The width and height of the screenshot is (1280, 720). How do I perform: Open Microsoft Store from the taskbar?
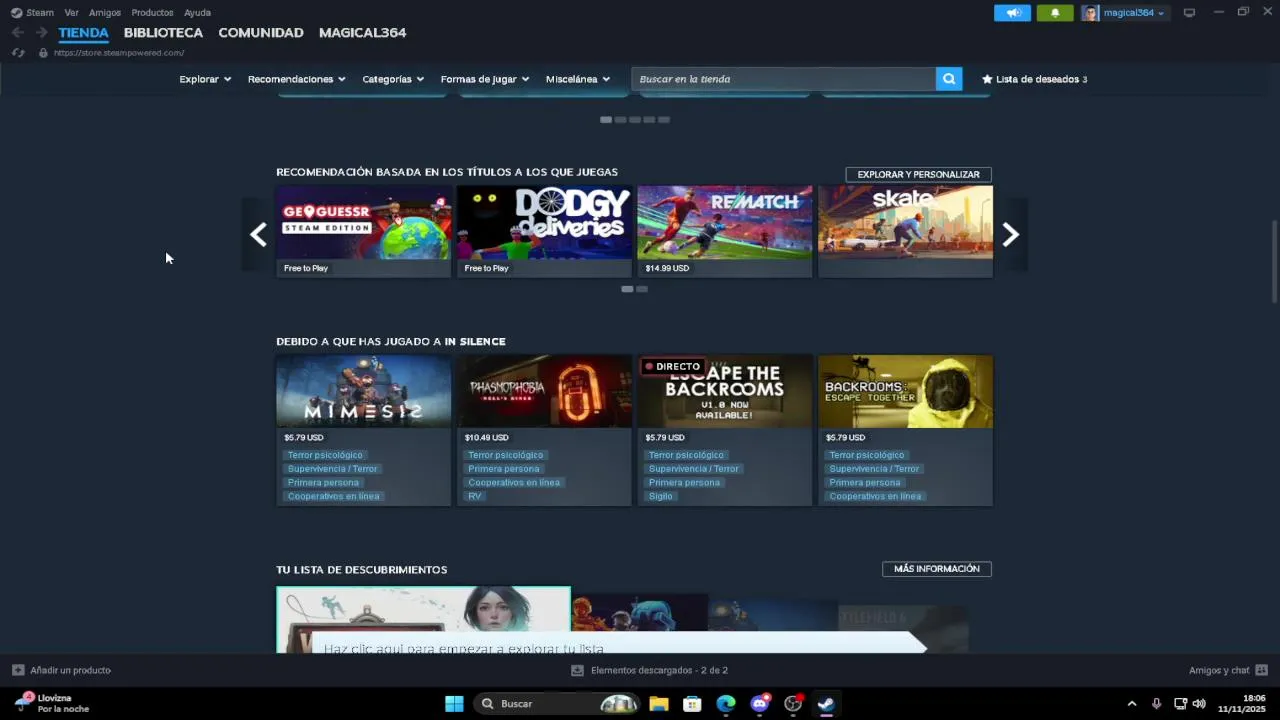692,704
